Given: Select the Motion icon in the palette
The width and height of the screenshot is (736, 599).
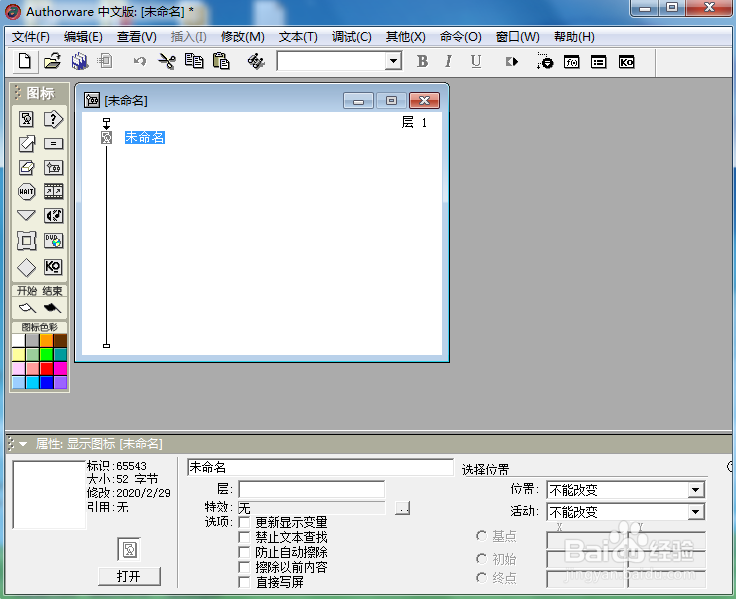Looking at the screenshot, I should click(x=26, y=144).
